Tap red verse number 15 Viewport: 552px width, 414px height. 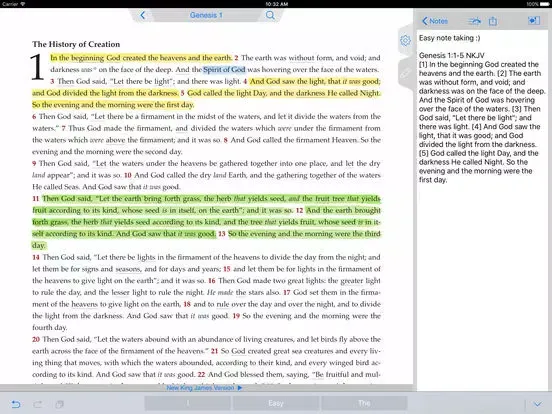[x=227, y=269]
